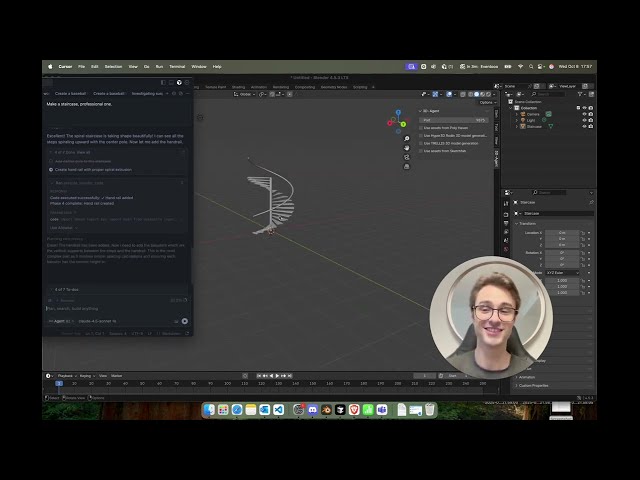Toggle X-ray icon in viewport header
Image resolution: width=640 pixels, height=480 pixels.
point(463,94)
